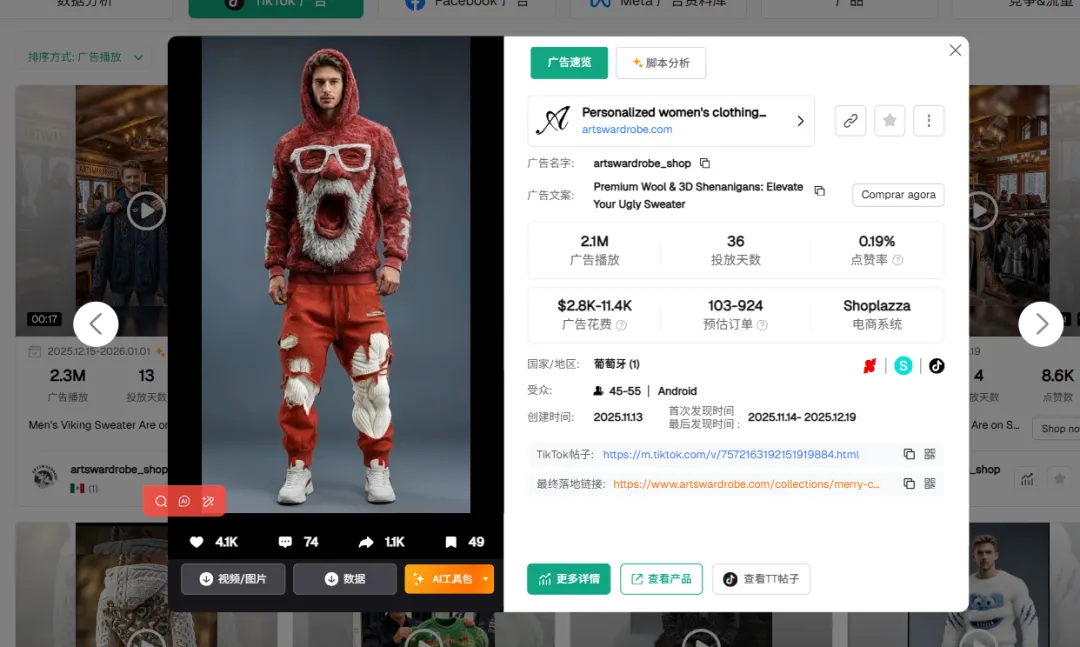Play the background Viking sweater video

click(x=146, y=211)
